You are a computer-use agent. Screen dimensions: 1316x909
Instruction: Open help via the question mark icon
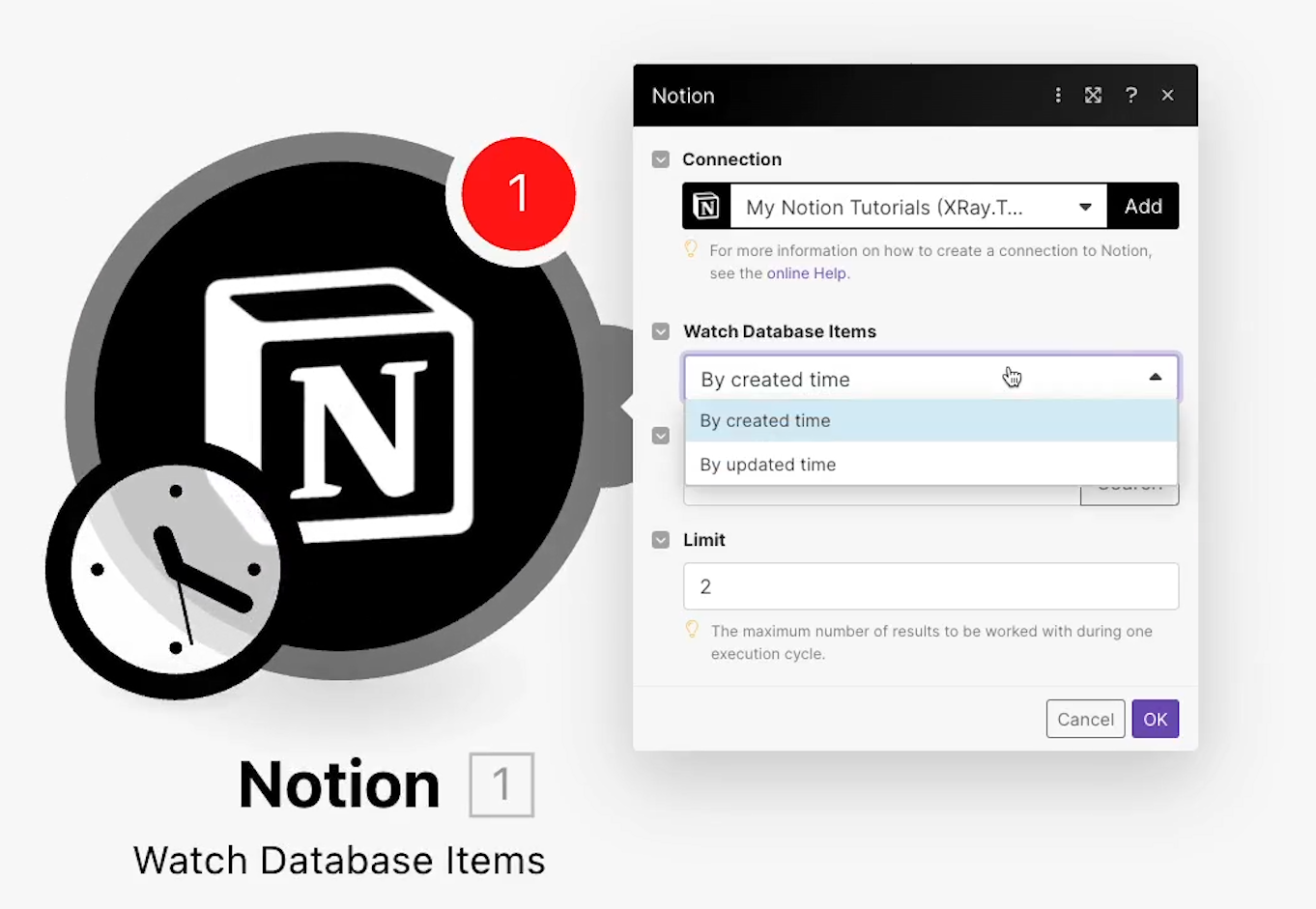click(1130, 95)
